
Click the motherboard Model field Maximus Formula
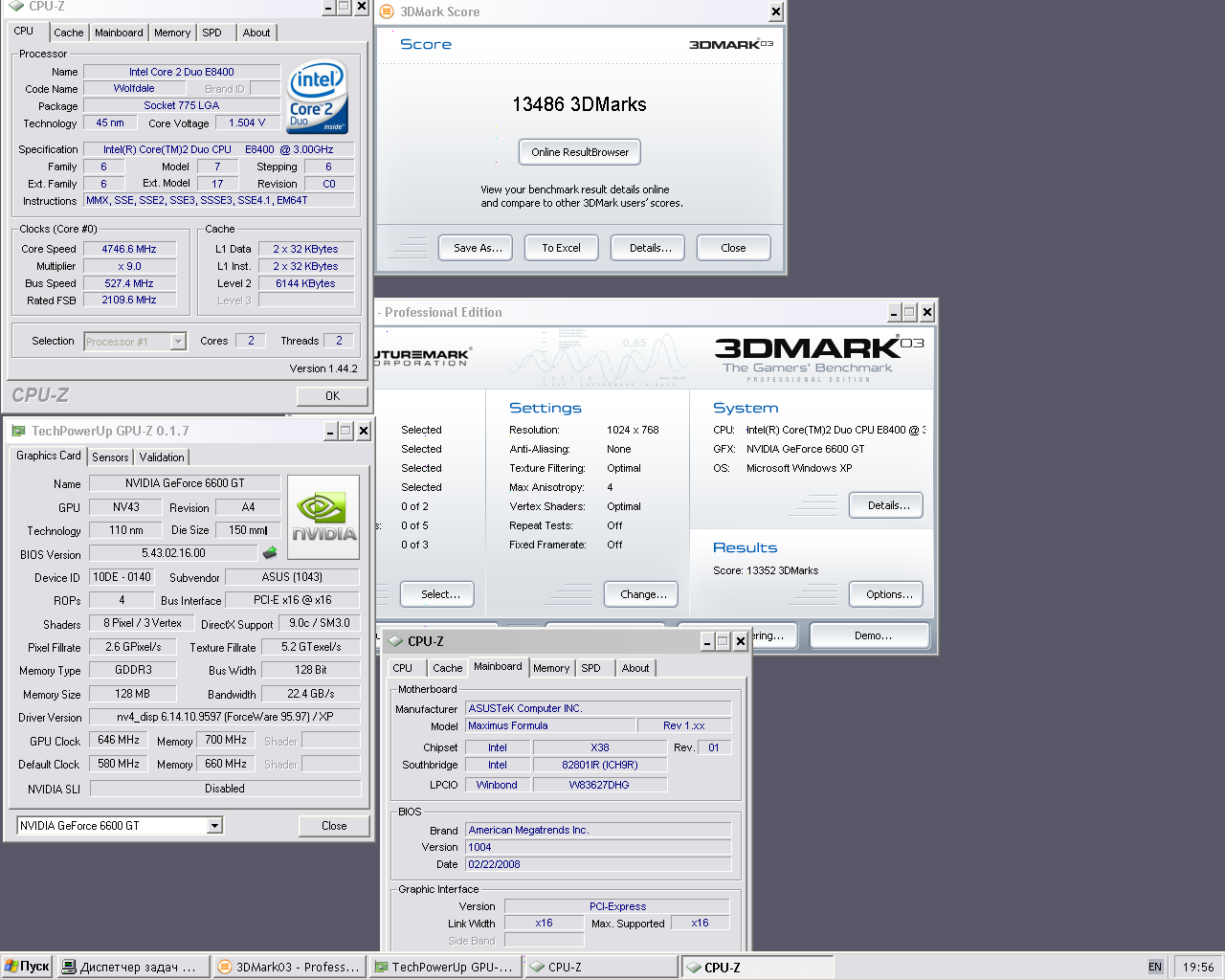click(x=549, y=726)
